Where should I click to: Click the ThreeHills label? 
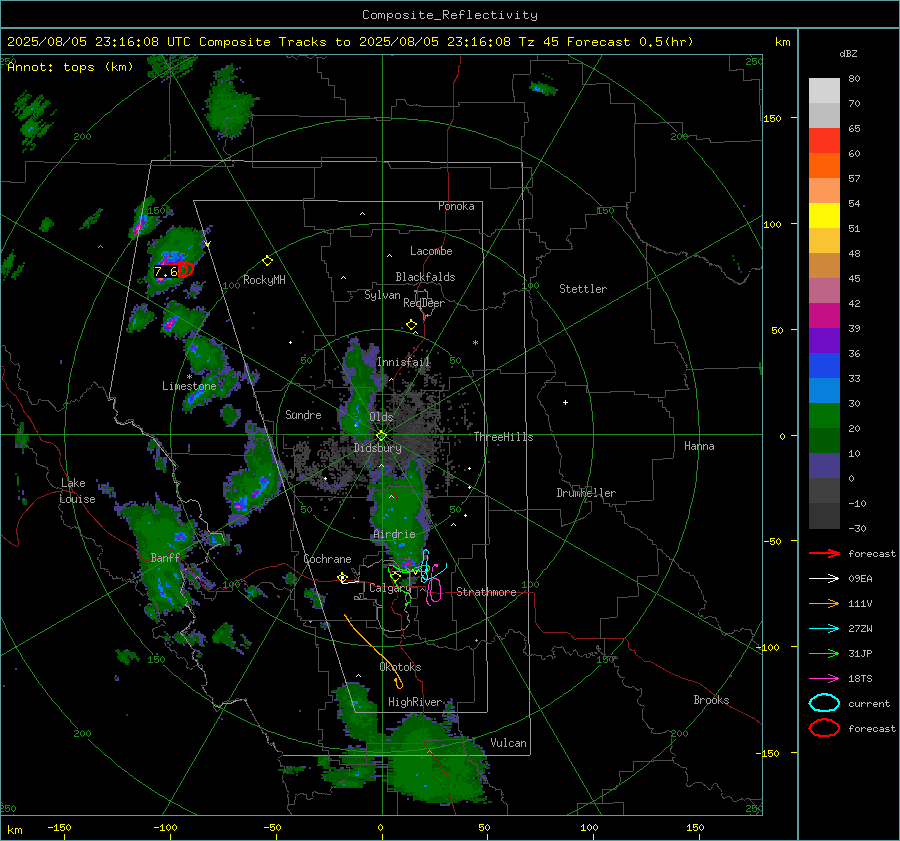[x=503, y=437]
